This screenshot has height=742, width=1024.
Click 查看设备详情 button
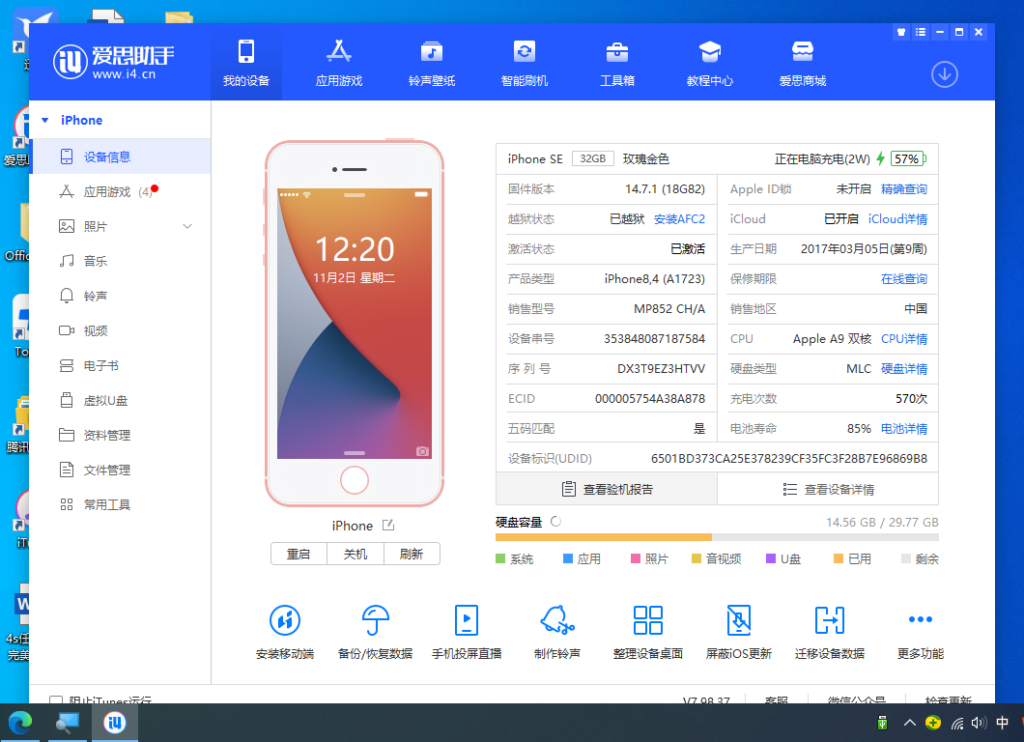828,489
